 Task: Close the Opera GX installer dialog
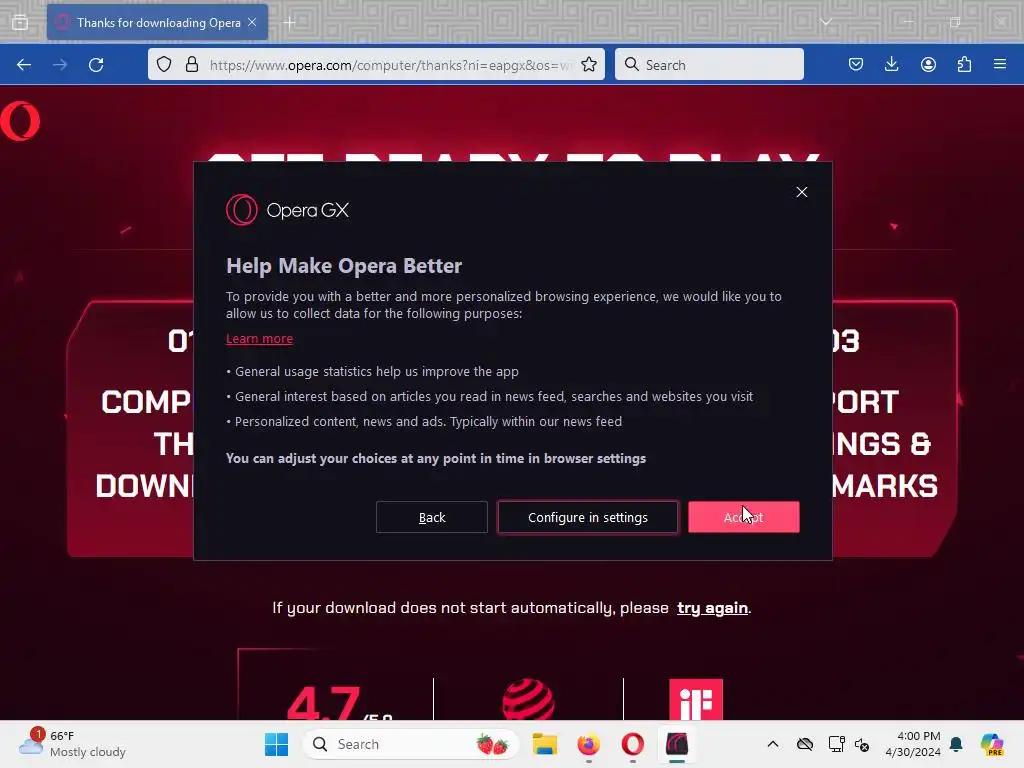(x=802, y=192)
